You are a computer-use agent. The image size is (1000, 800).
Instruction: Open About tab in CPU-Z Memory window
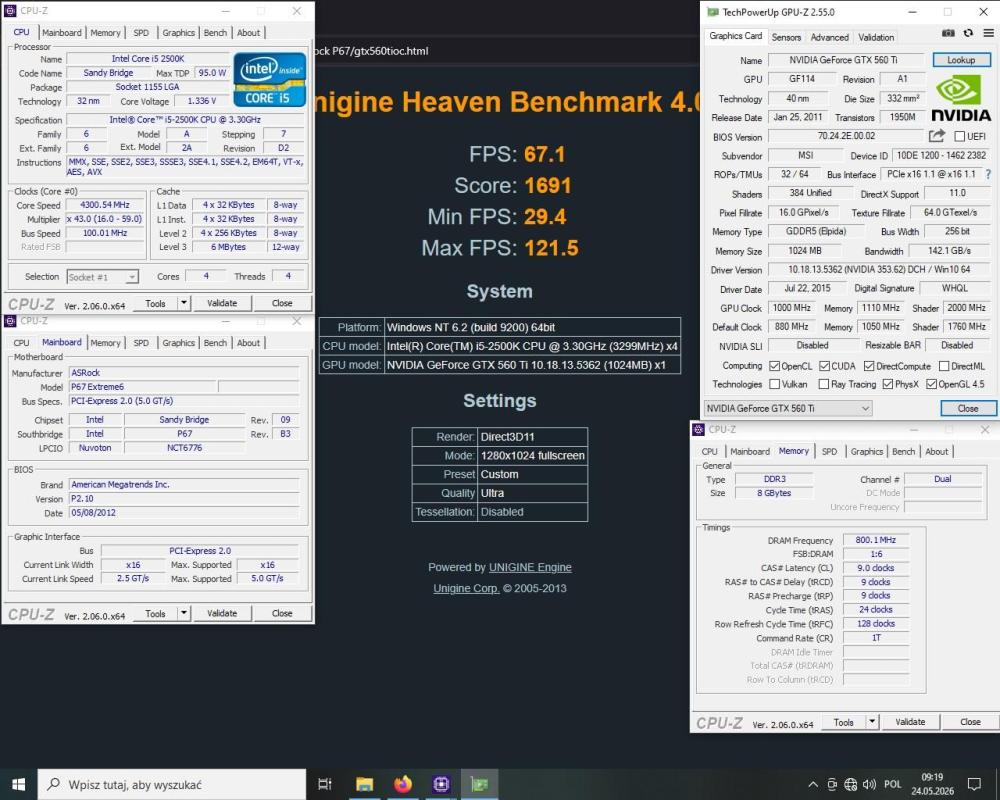(x=936, y=451)
